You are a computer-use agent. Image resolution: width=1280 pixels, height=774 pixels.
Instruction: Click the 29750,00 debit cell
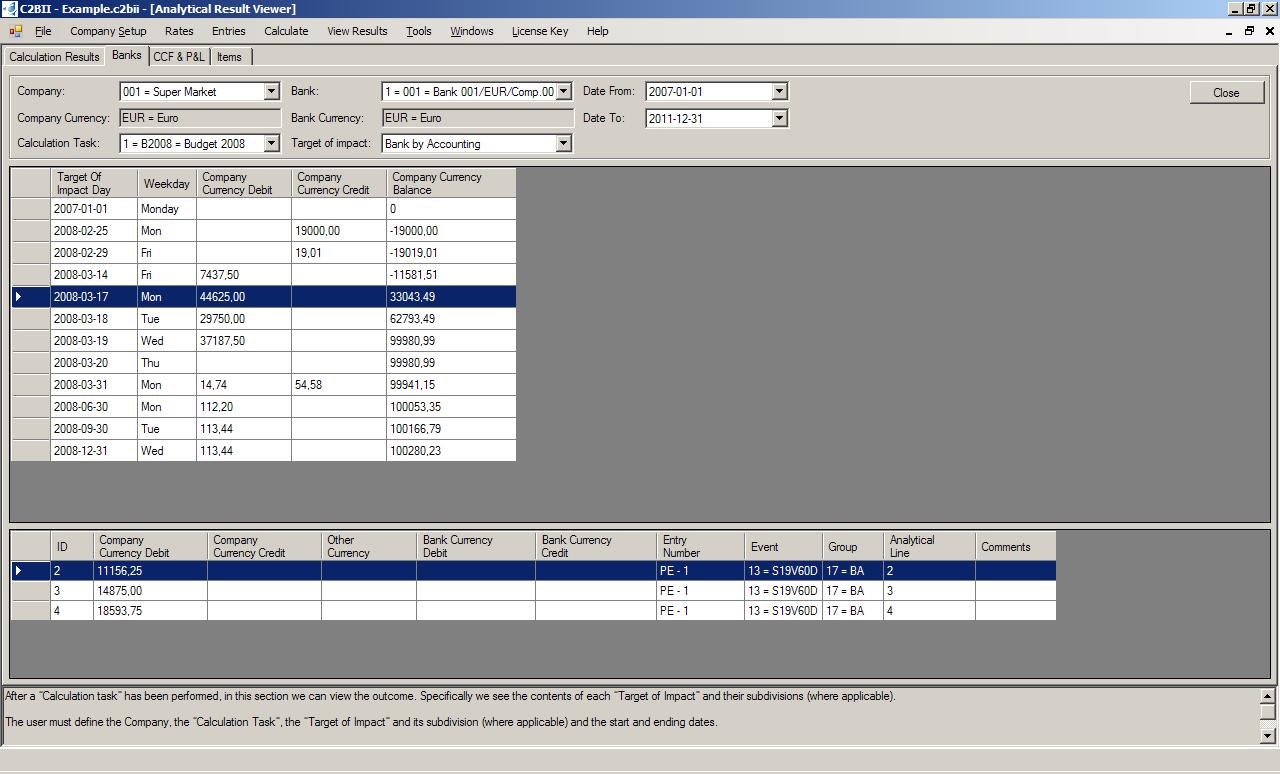[x=244, y=319]
